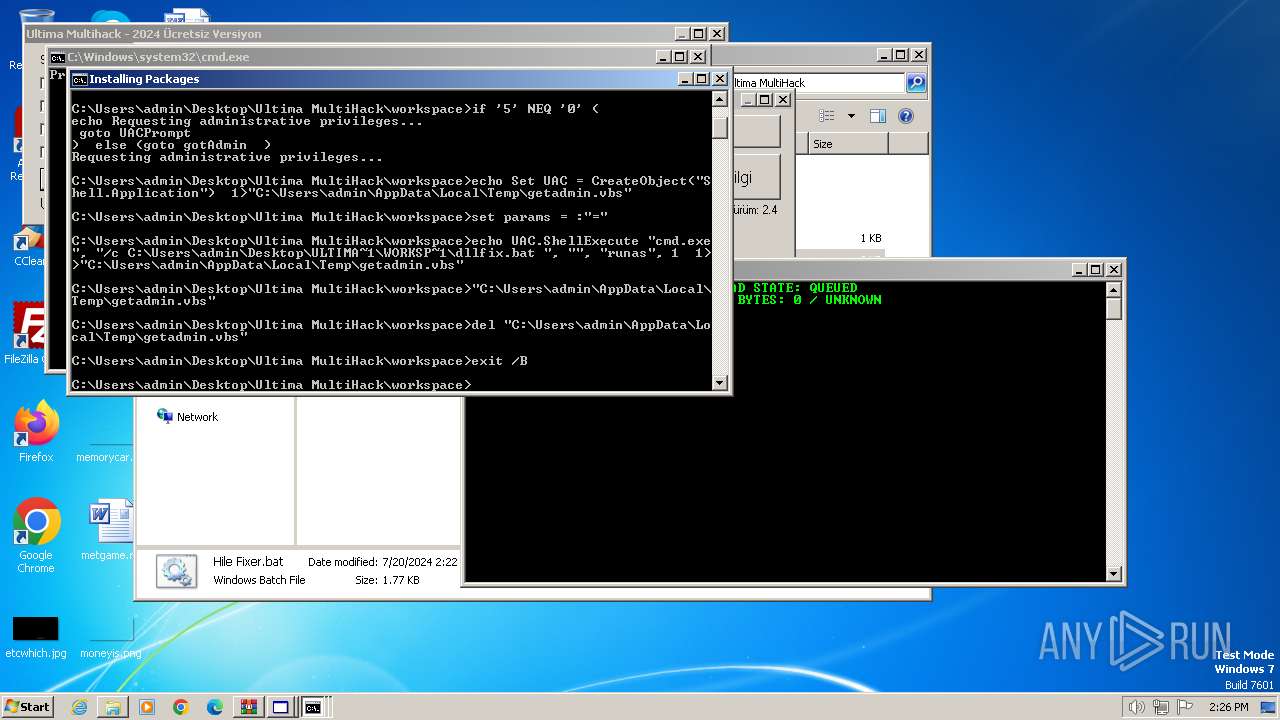Open the Start menu
This screenshot has height=720, width=1280.
(x=28, y=706)
